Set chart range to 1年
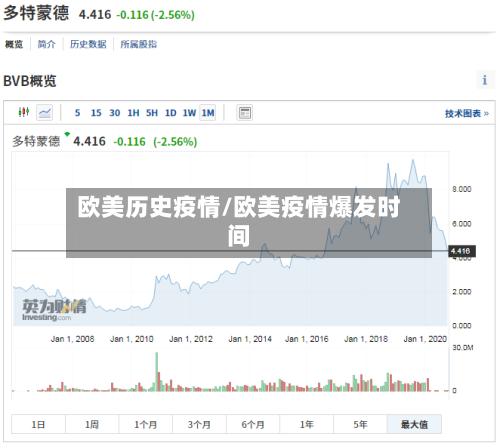500x446 pixels. click(x=307, y=424)
